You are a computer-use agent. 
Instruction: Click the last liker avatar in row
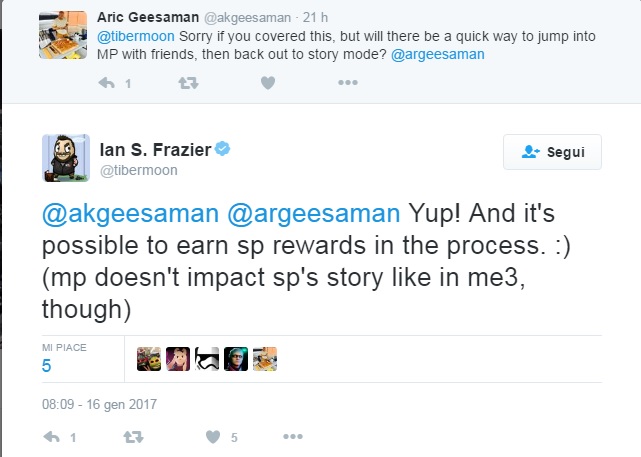265,359
